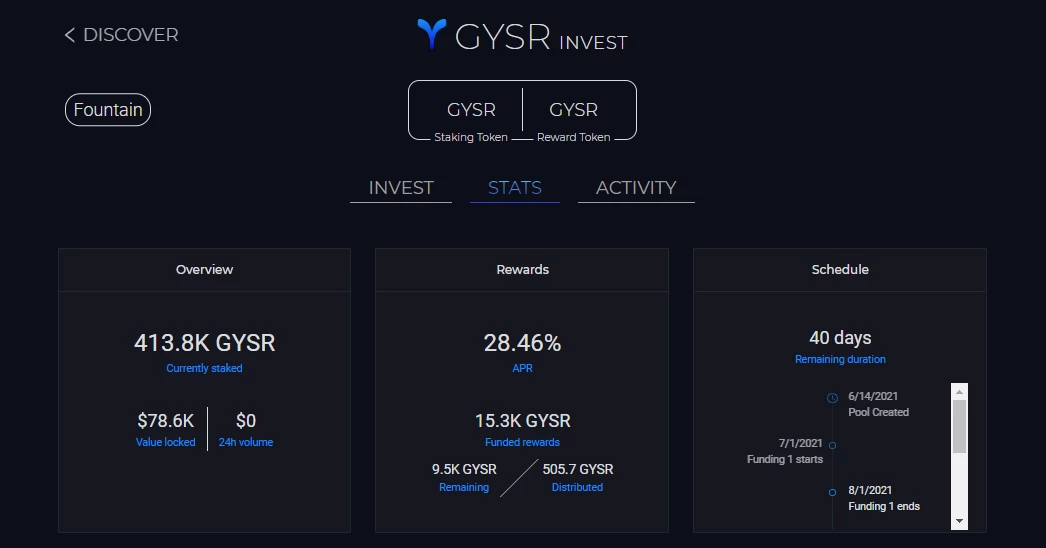1046x548 pixels.
Task: Click the GYSR INVEST title text
Action: [541, 37]
